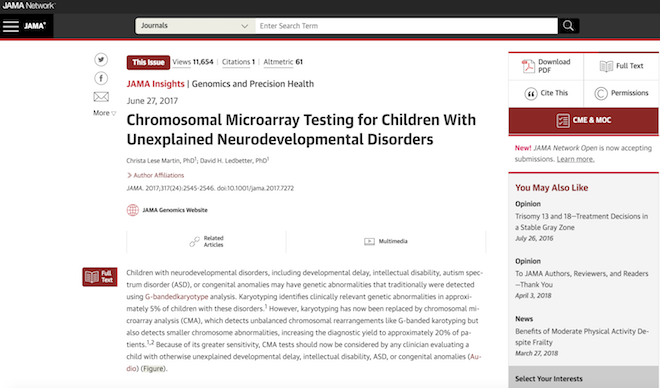Share article via Facebook icon

tap(101, 78)
